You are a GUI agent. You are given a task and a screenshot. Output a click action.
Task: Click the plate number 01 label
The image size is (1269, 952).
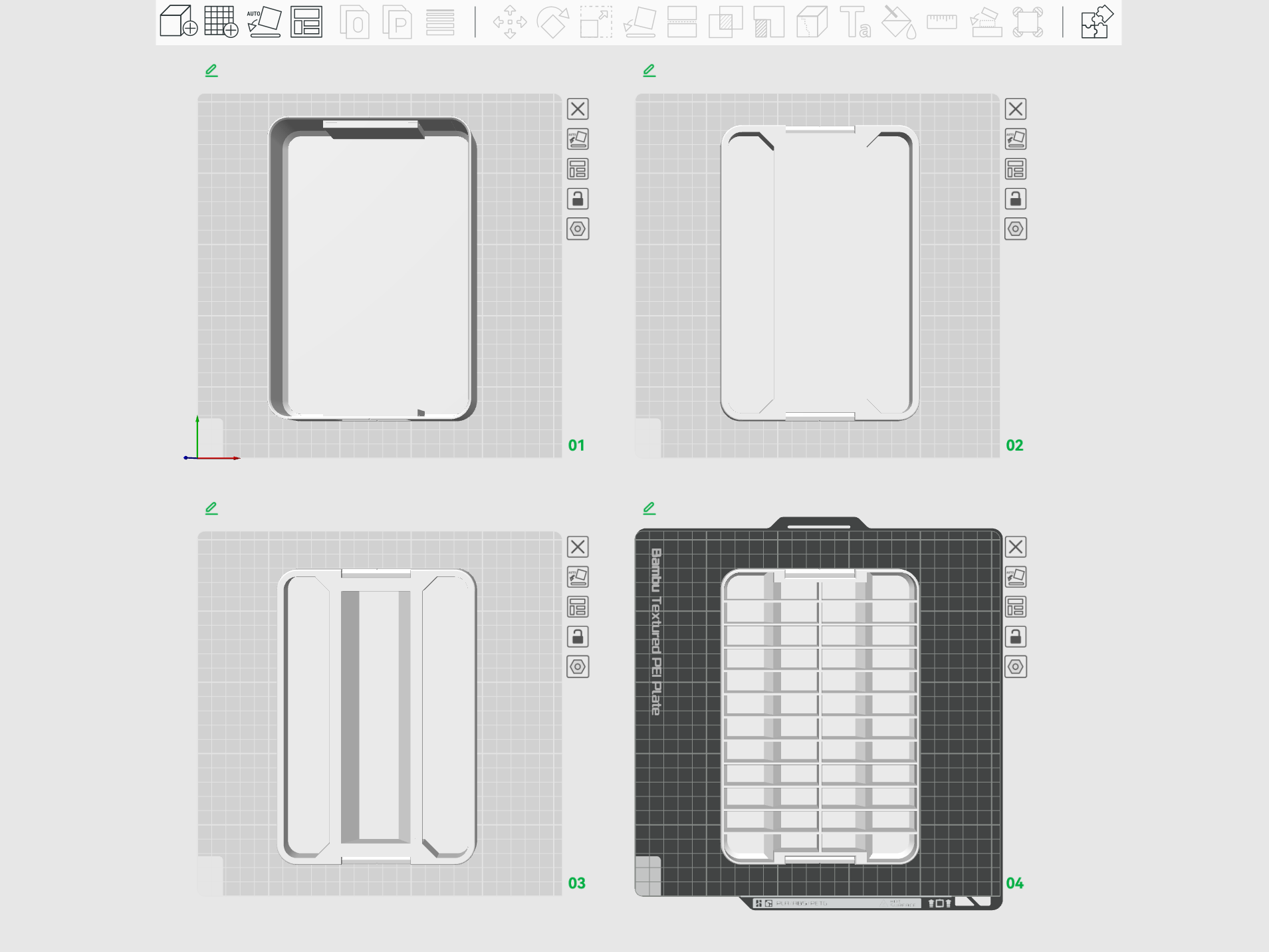(x=576, y=445)
